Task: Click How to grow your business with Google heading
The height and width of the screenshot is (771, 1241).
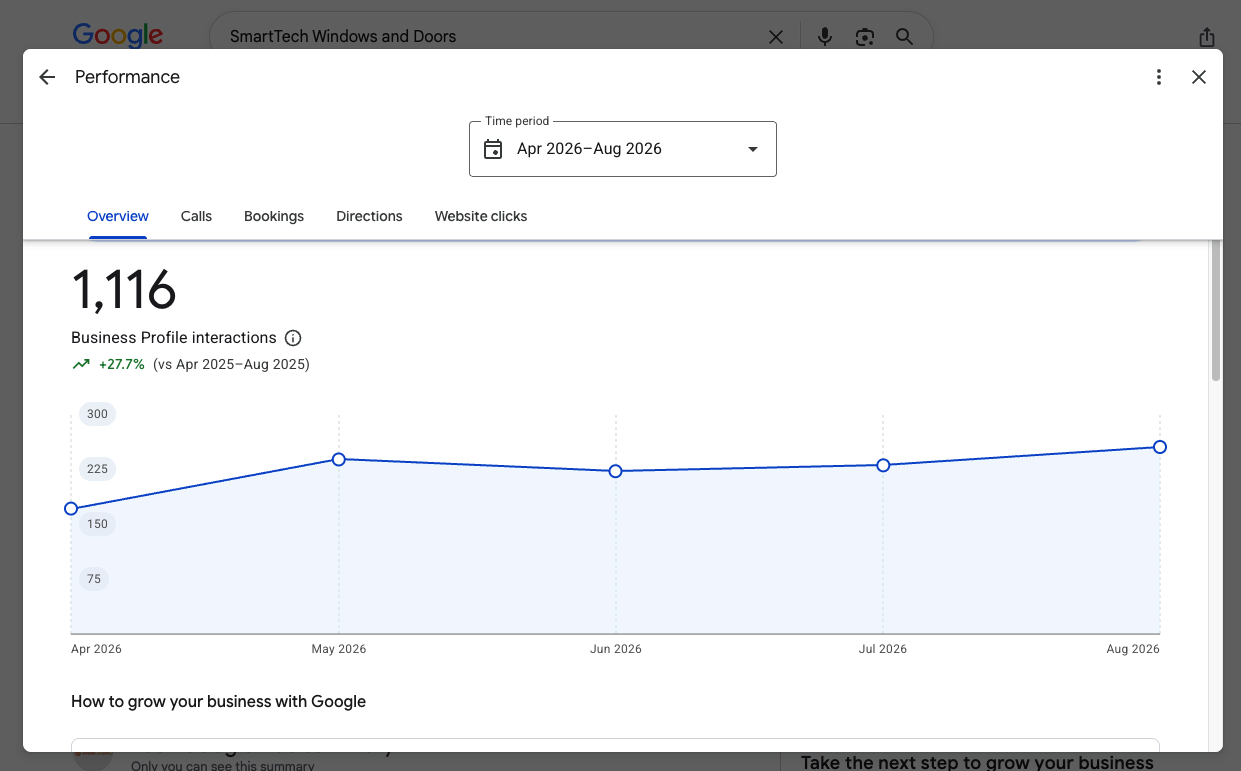Action: coord(218,701)
